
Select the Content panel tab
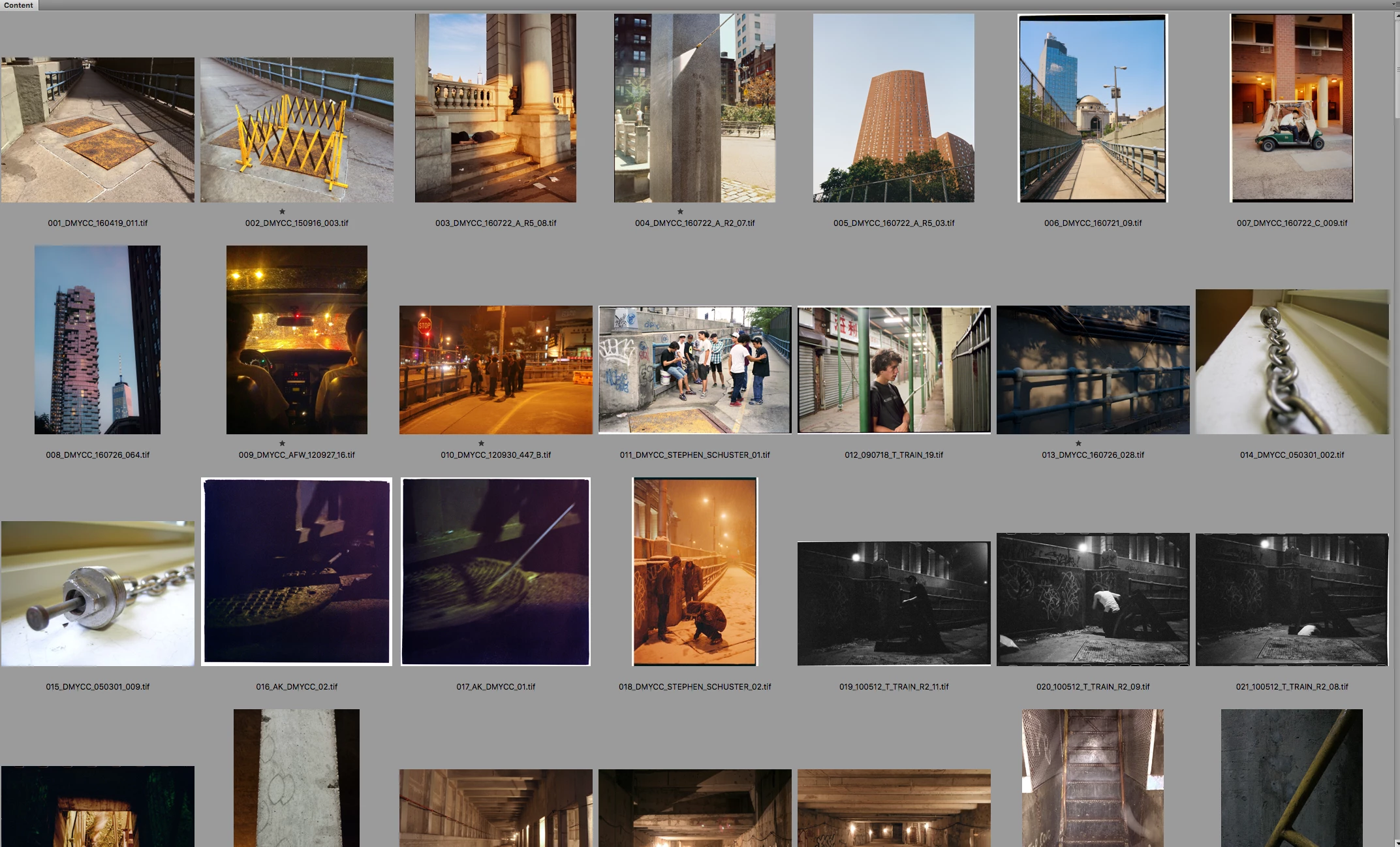click(18, 5)
